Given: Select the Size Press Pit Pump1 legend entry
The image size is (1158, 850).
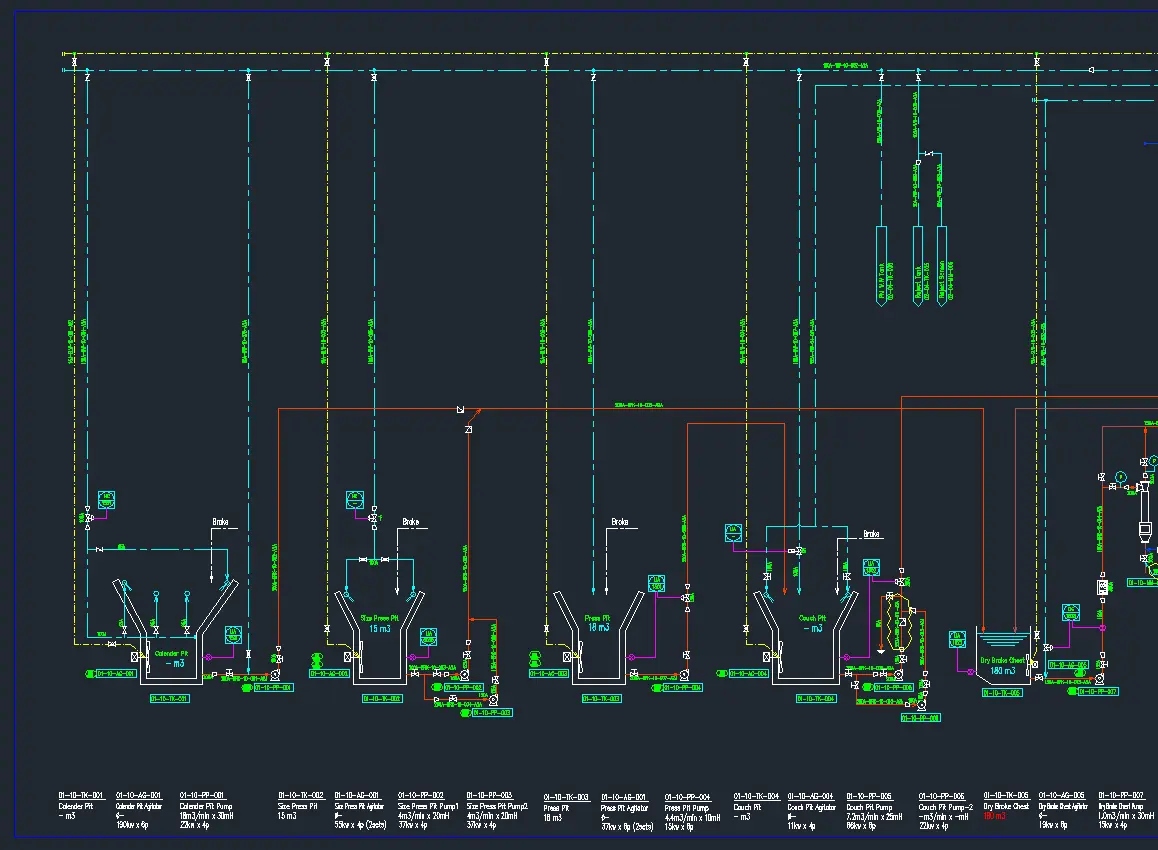Looking at the screenshot, I should [x=428, y=806].
